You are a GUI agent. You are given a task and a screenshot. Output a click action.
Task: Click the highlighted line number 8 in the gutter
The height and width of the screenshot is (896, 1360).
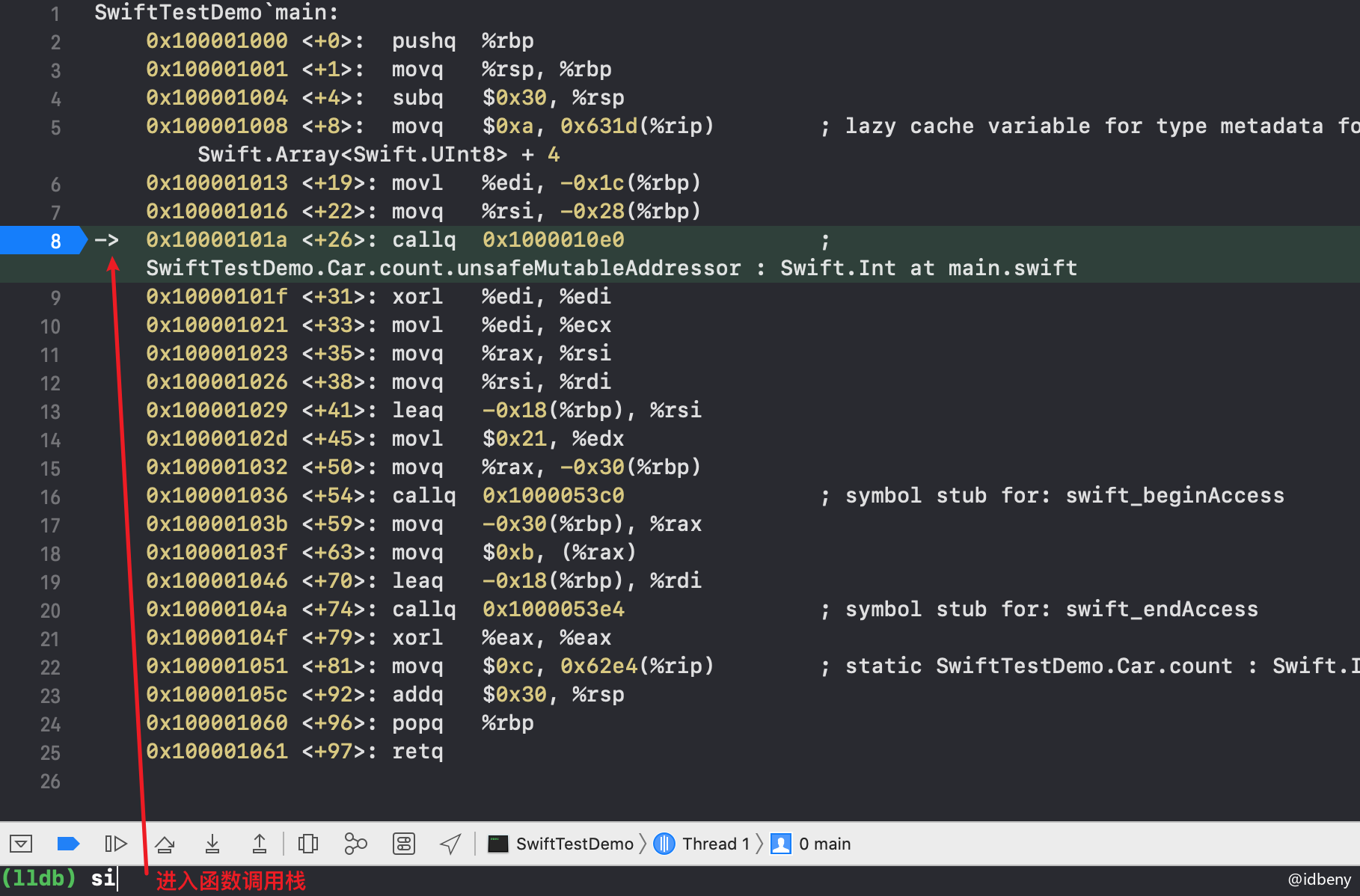pyautogui.click(x=55, y=241)
